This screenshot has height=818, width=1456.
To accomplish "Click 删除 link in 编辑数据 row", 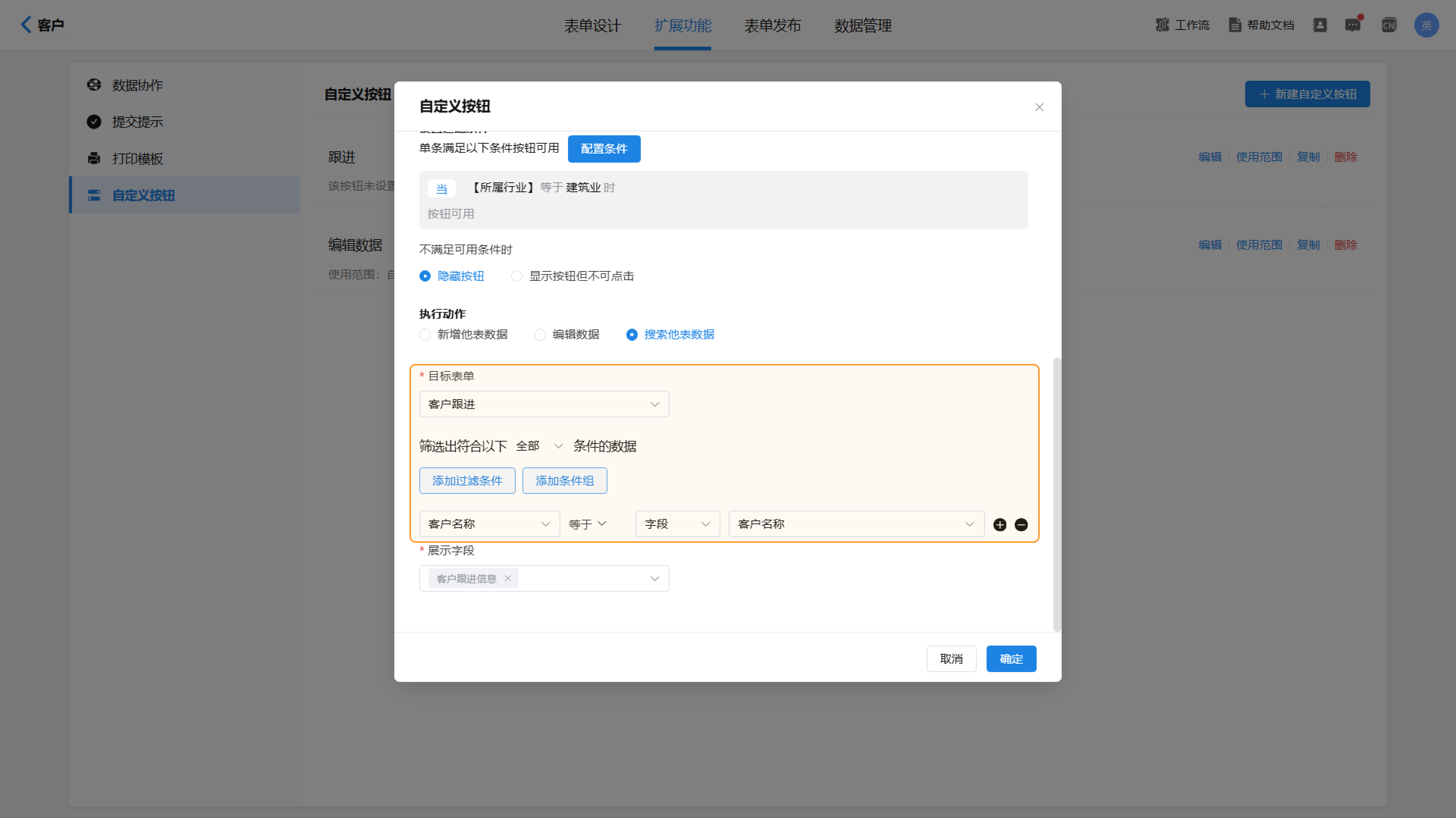I will (x=1345, y=244).
